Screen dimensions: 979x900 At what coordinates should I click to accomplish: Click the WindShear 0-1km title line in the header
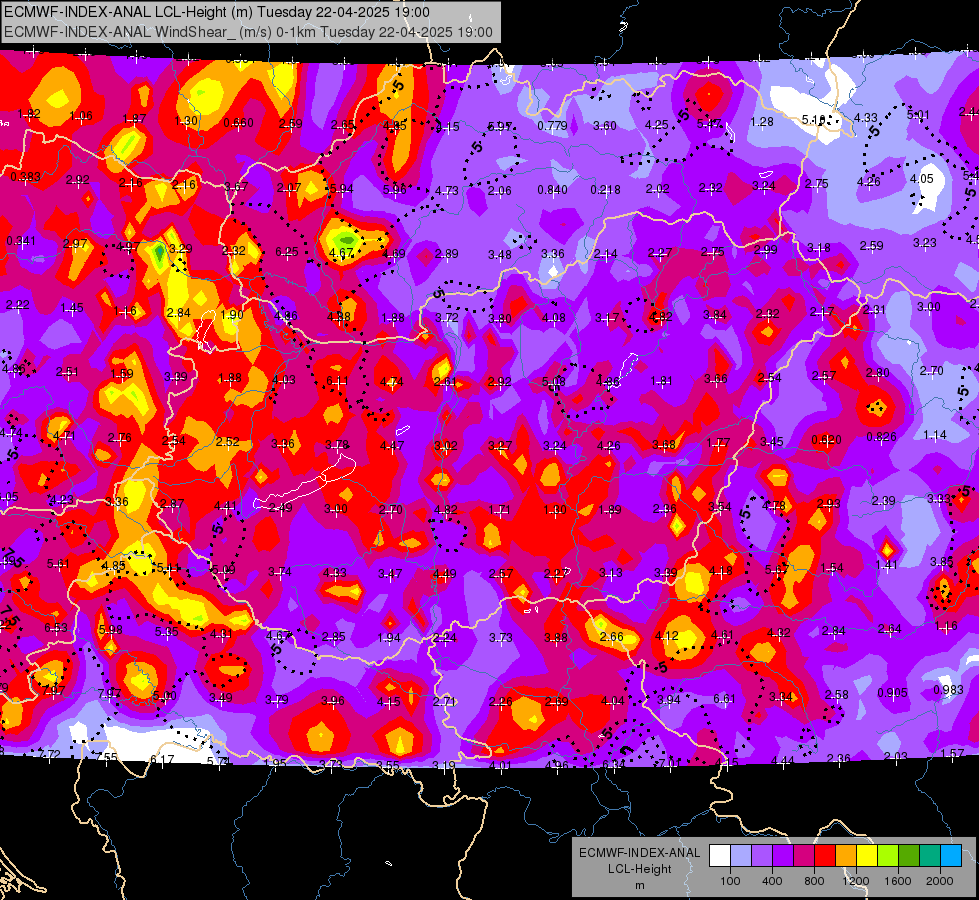tap(248, 32)
